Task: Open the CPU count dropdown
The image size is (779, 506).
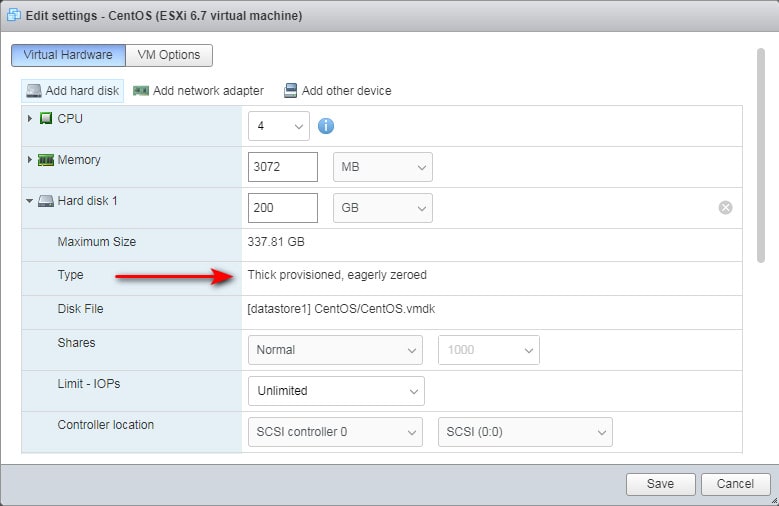Action: (279, 126)
